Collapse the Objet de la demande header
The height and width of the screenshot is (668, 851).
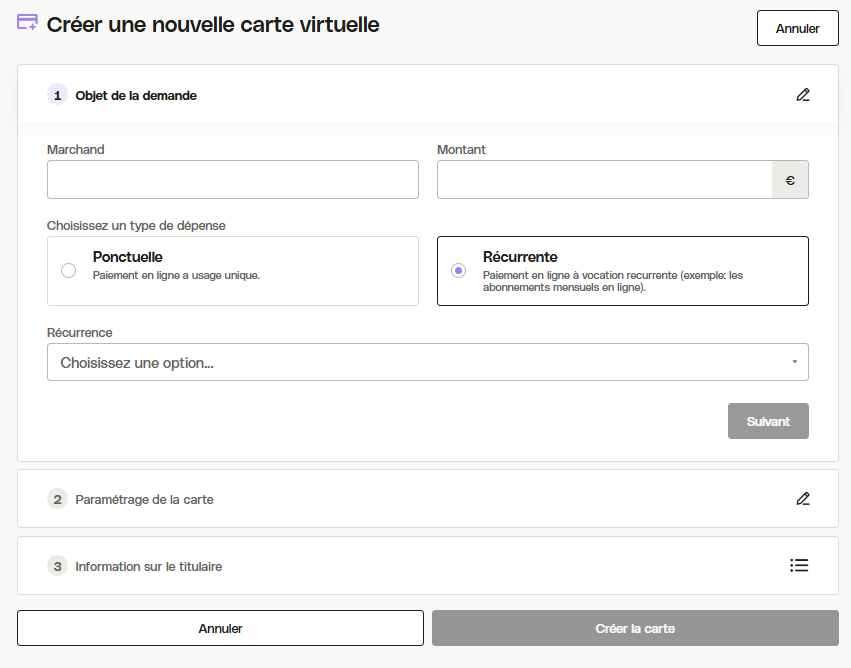[x=428, y=94]
